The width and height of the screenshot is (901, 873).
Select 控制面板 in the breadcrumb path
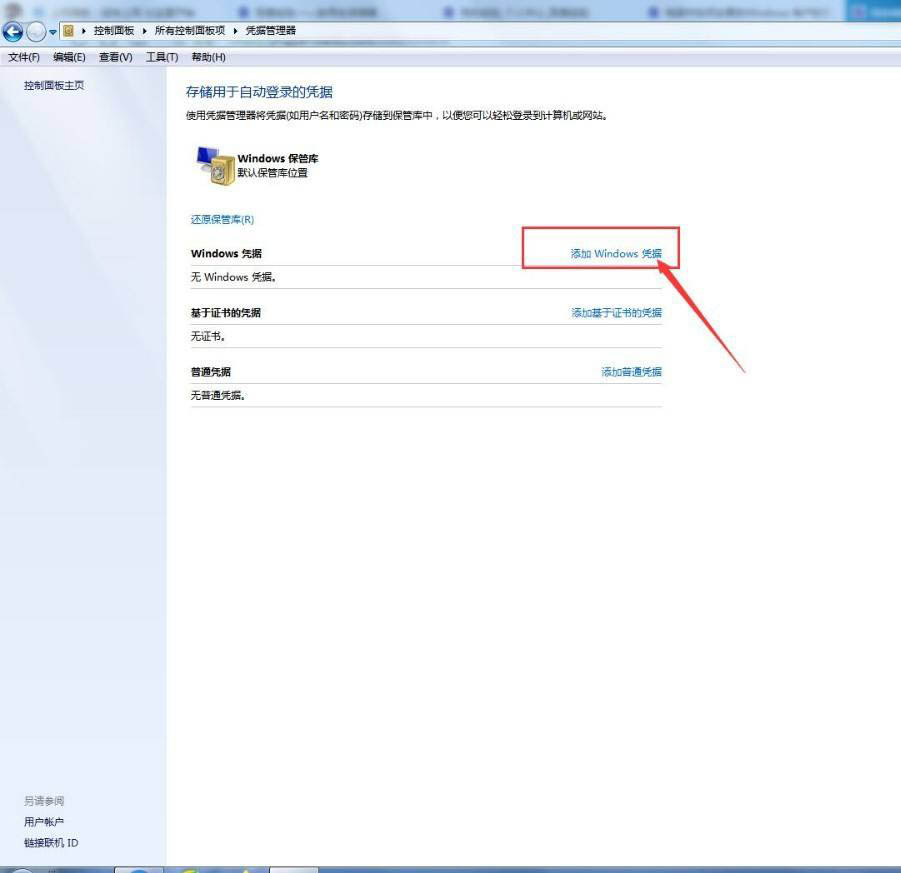(x=114, y=31)
